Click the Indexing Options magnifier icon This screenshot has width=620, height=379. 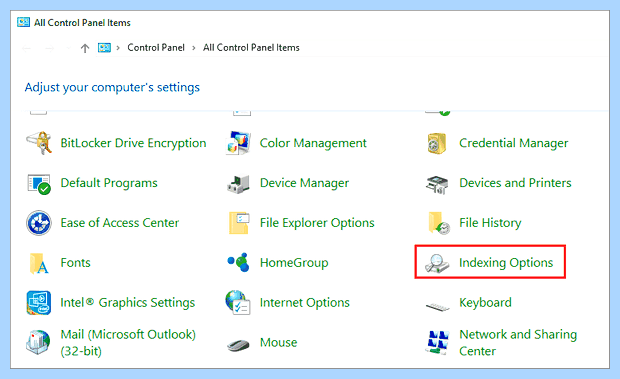(x=437, y=264)
